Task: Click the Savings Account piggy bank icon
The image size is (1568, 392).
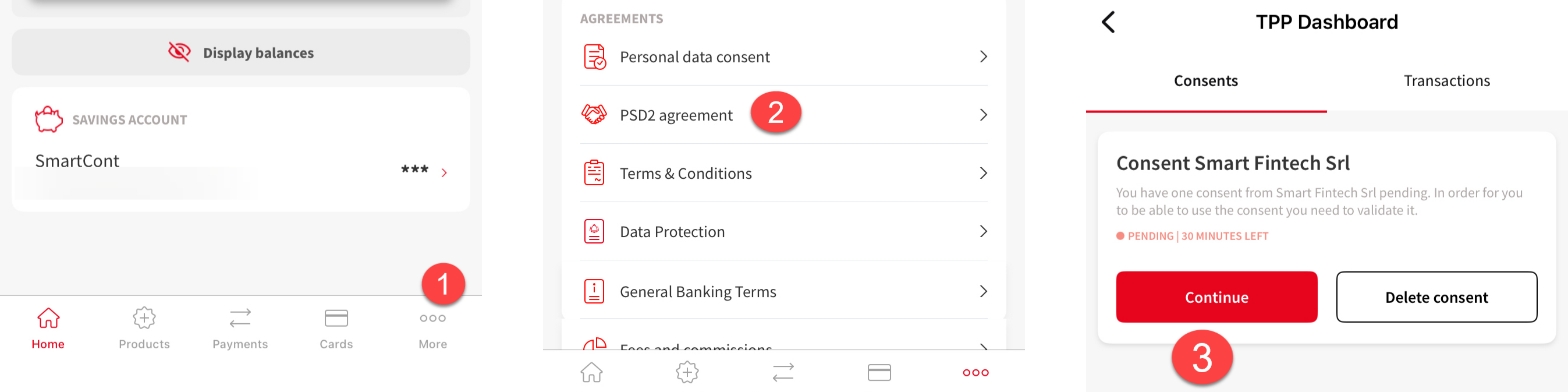Action: (49, 119)
